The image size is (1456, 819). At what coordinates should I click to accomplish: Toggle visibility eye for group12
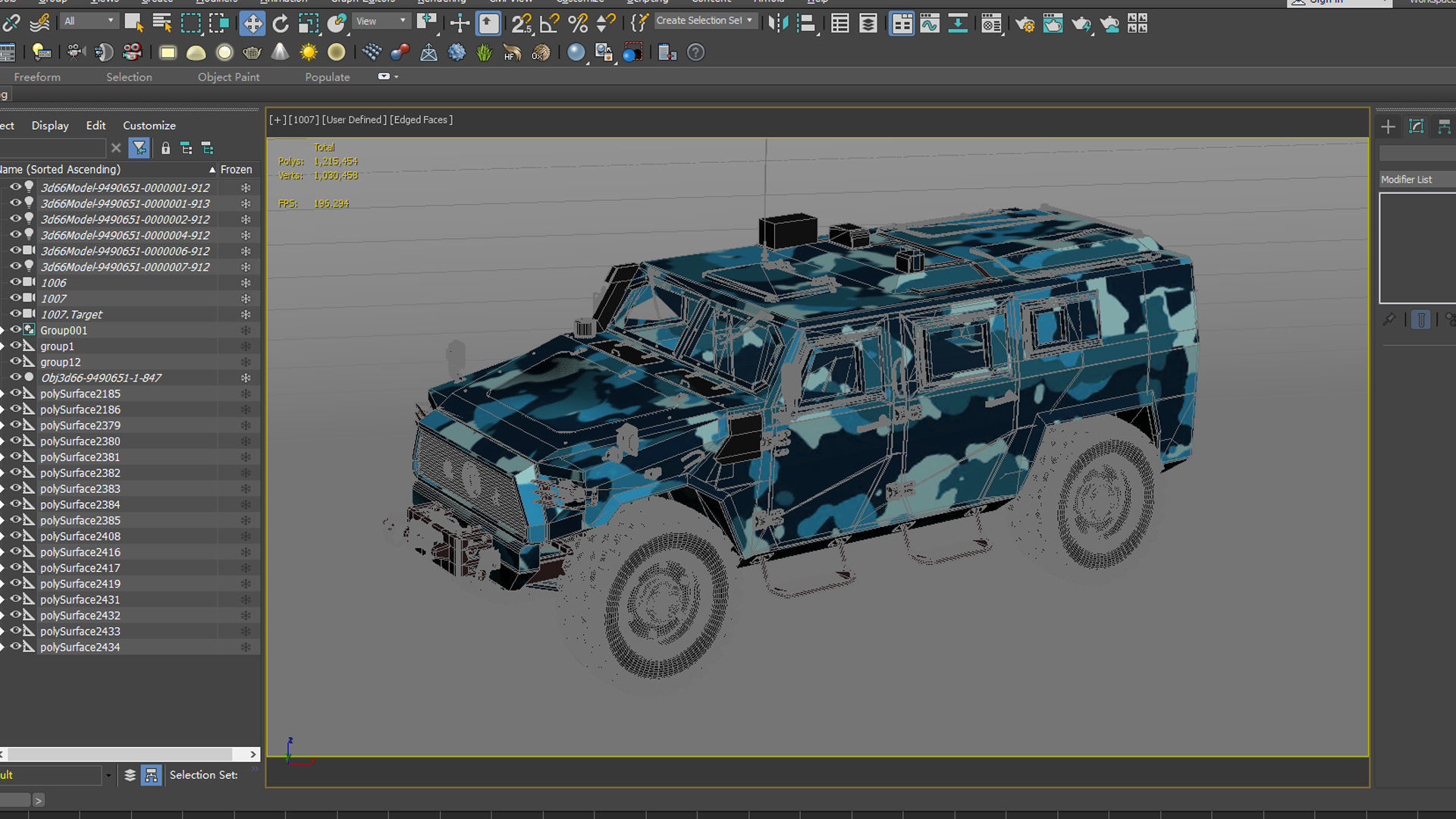tap(15, 361)
